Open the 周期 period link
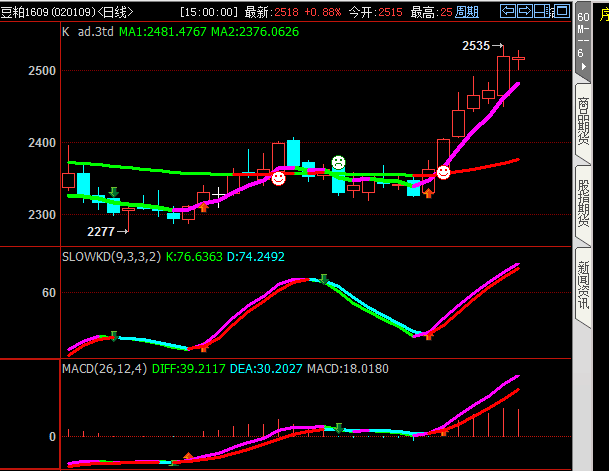This screenshot has width=609, height=471. click(x=466, y=12)
